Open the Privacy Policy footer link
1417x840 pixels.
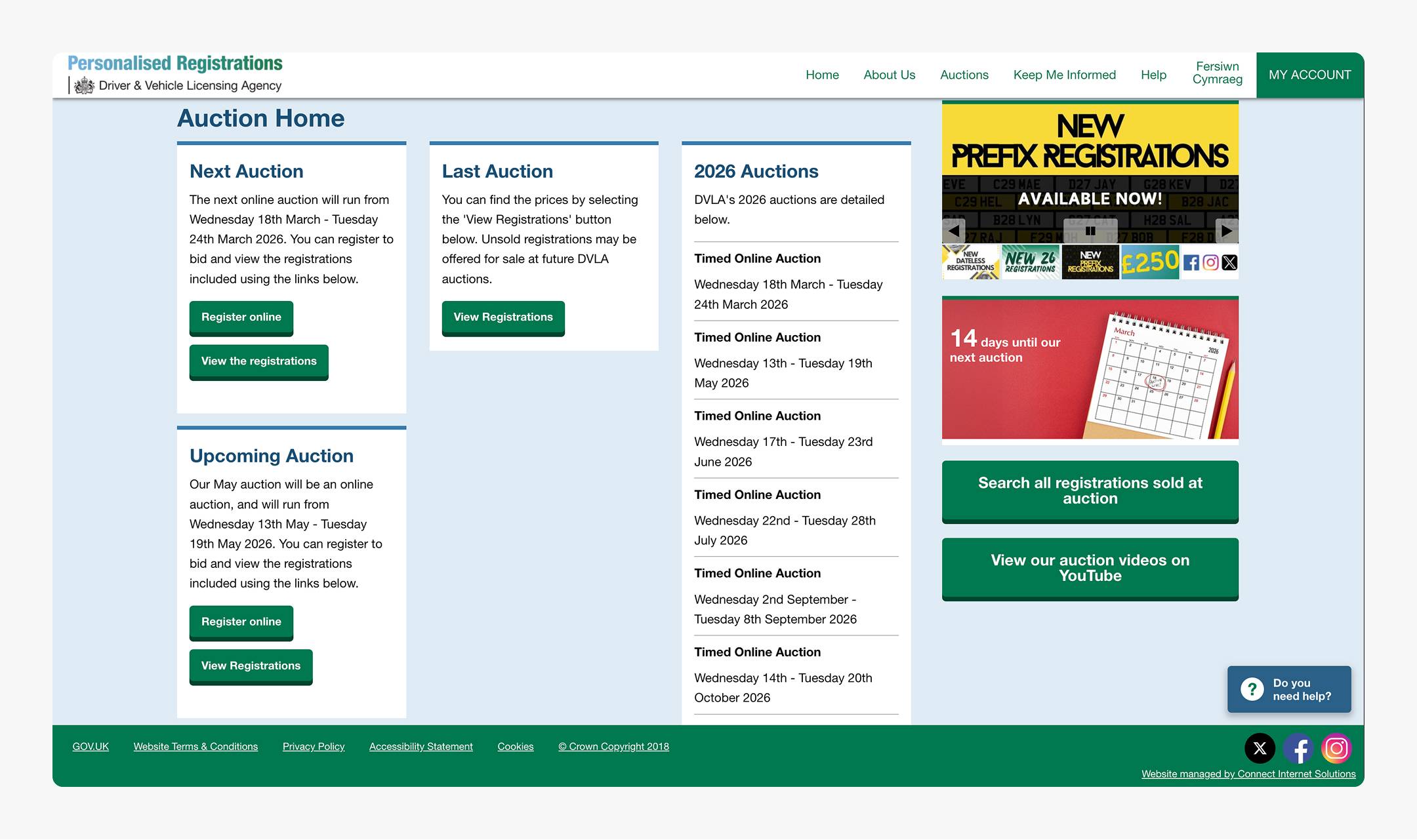(x=314, y=746)
